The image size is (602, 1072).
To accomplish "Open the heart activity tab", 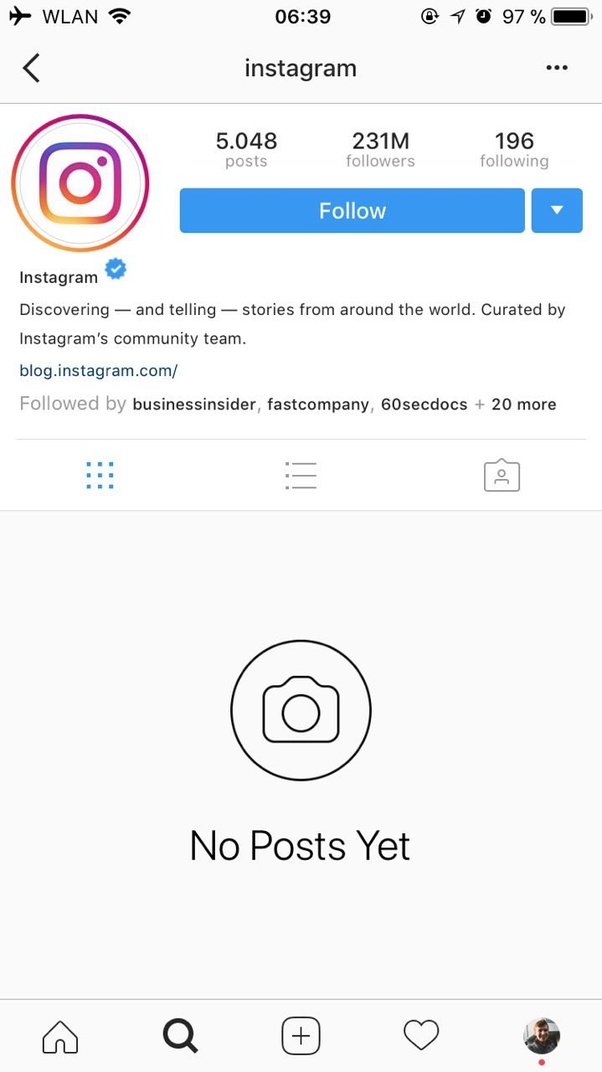I will [x=421, y=1035].
